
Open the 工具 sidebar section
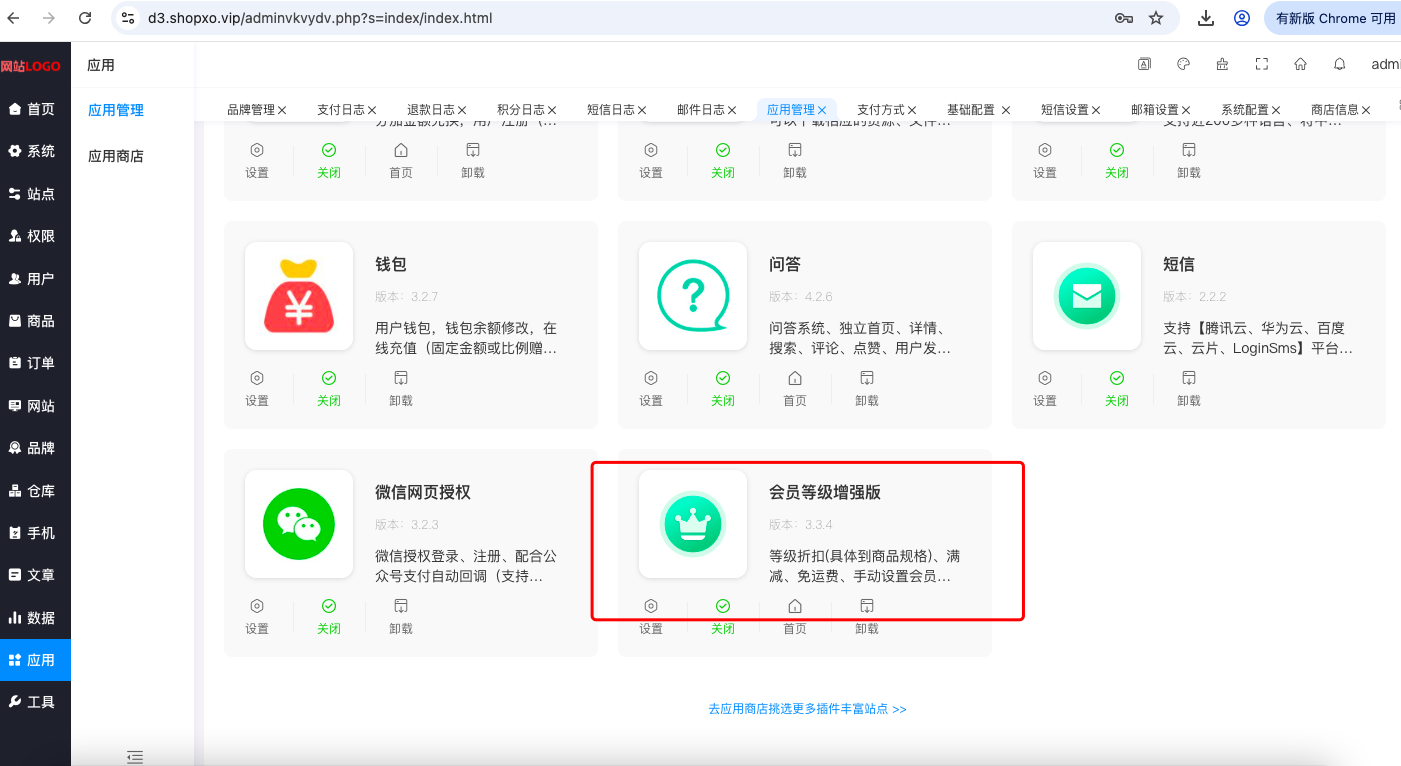(x=35, y=702)
